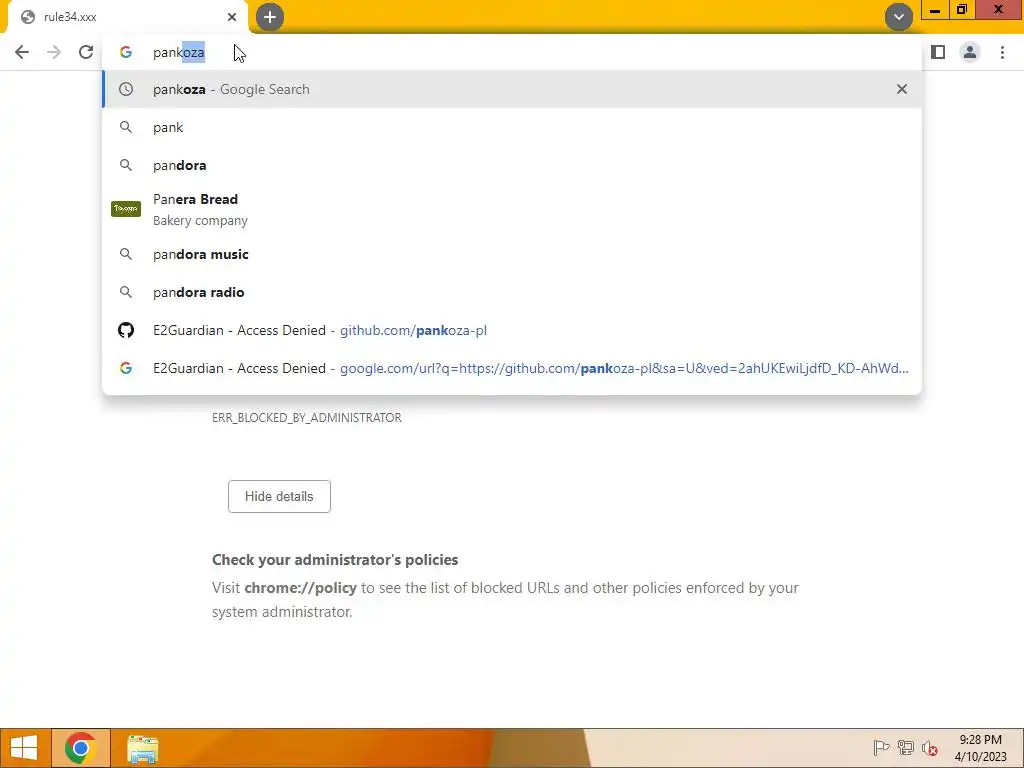Go back to the previous page
1024x768 pixels.
click(22, 52)
